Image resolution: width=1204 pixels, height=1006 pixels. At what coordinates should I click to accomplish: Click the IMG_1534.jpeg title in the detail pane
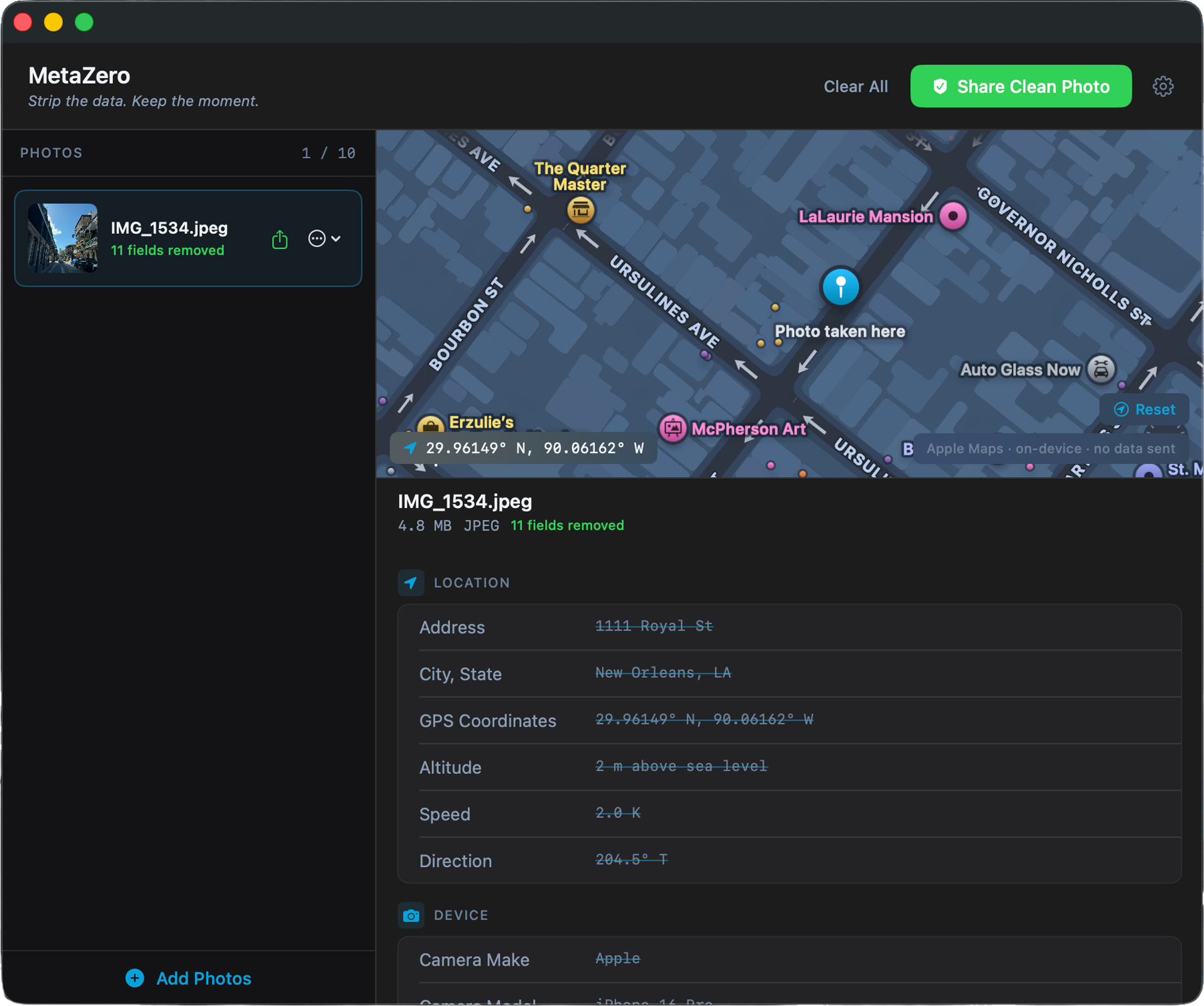coord(465,501)
